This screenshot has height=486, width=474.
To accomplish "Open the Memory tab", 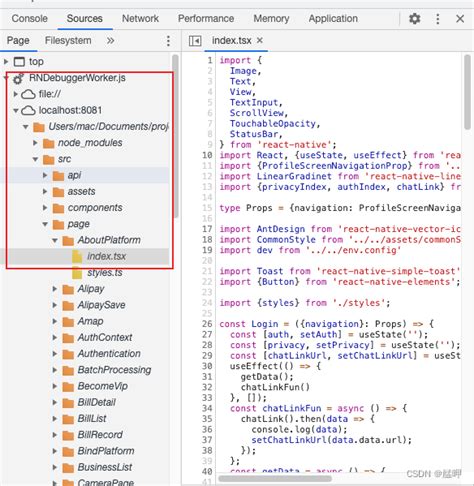I will [271, 18].
